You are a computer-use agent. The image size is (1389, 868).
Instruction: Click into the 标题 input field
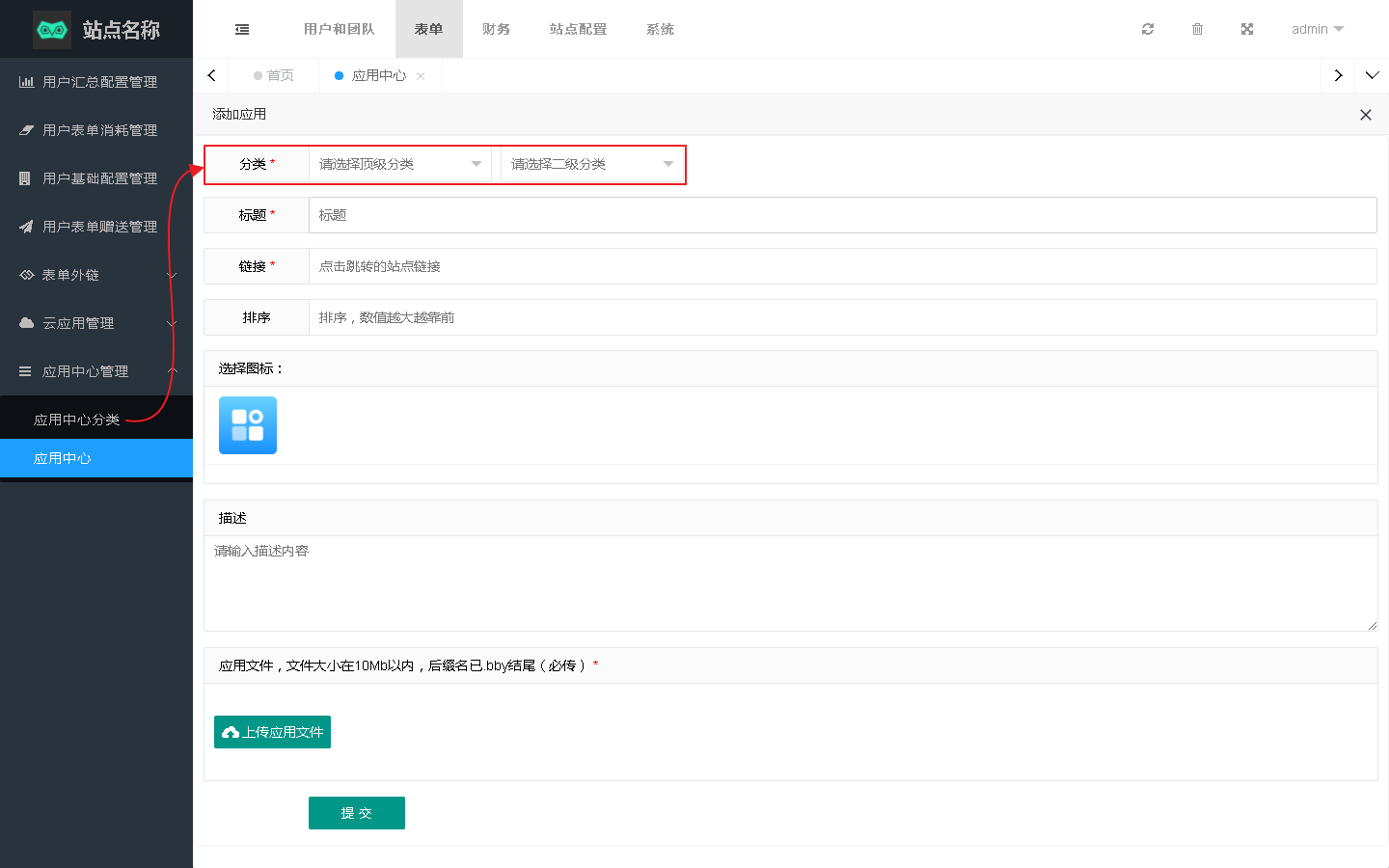pos(841,215)
